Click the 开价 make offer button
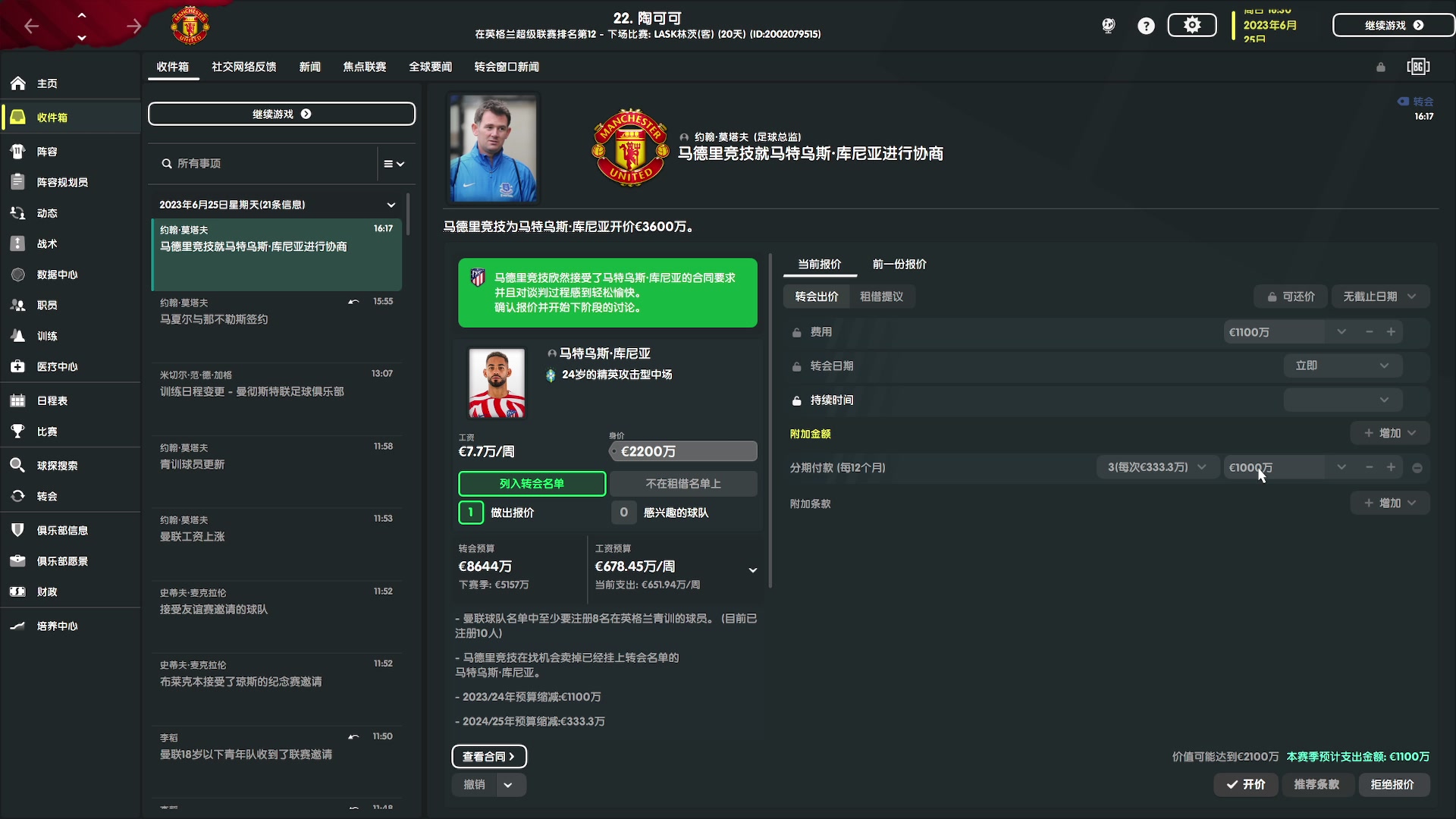1456x819 pixels. (x=1245, y=784)
